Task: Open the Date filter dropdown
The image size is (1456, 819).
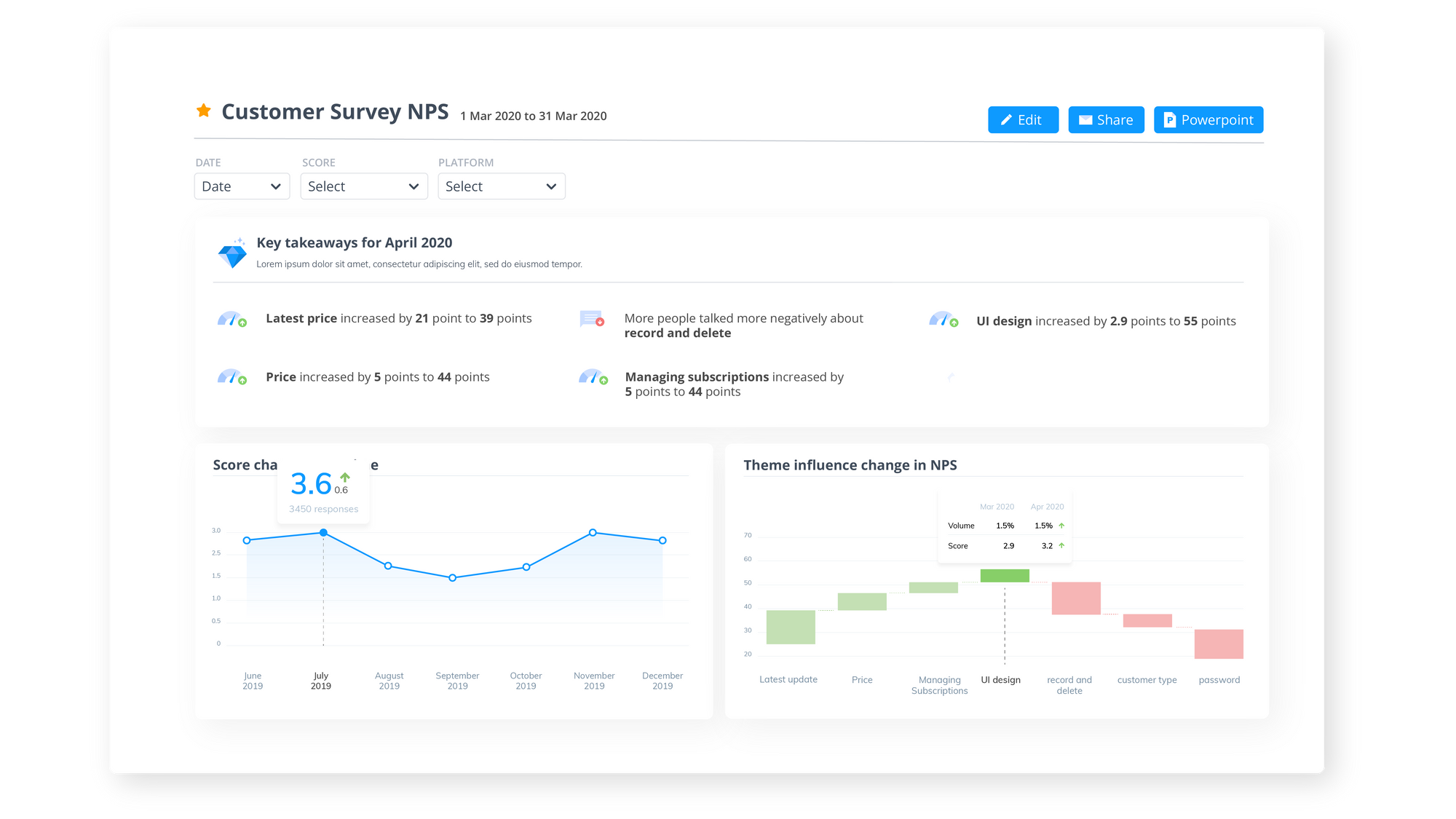Action: (242, 186)
